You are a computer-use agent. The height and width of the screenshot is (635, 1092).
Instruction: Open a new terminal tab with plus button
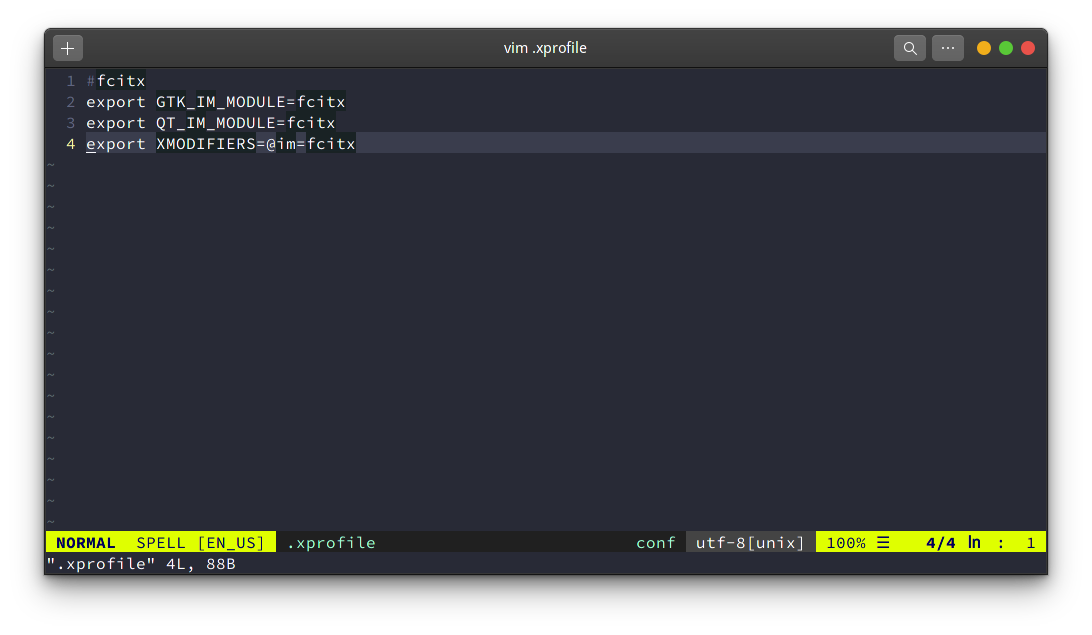pos(68,48)
